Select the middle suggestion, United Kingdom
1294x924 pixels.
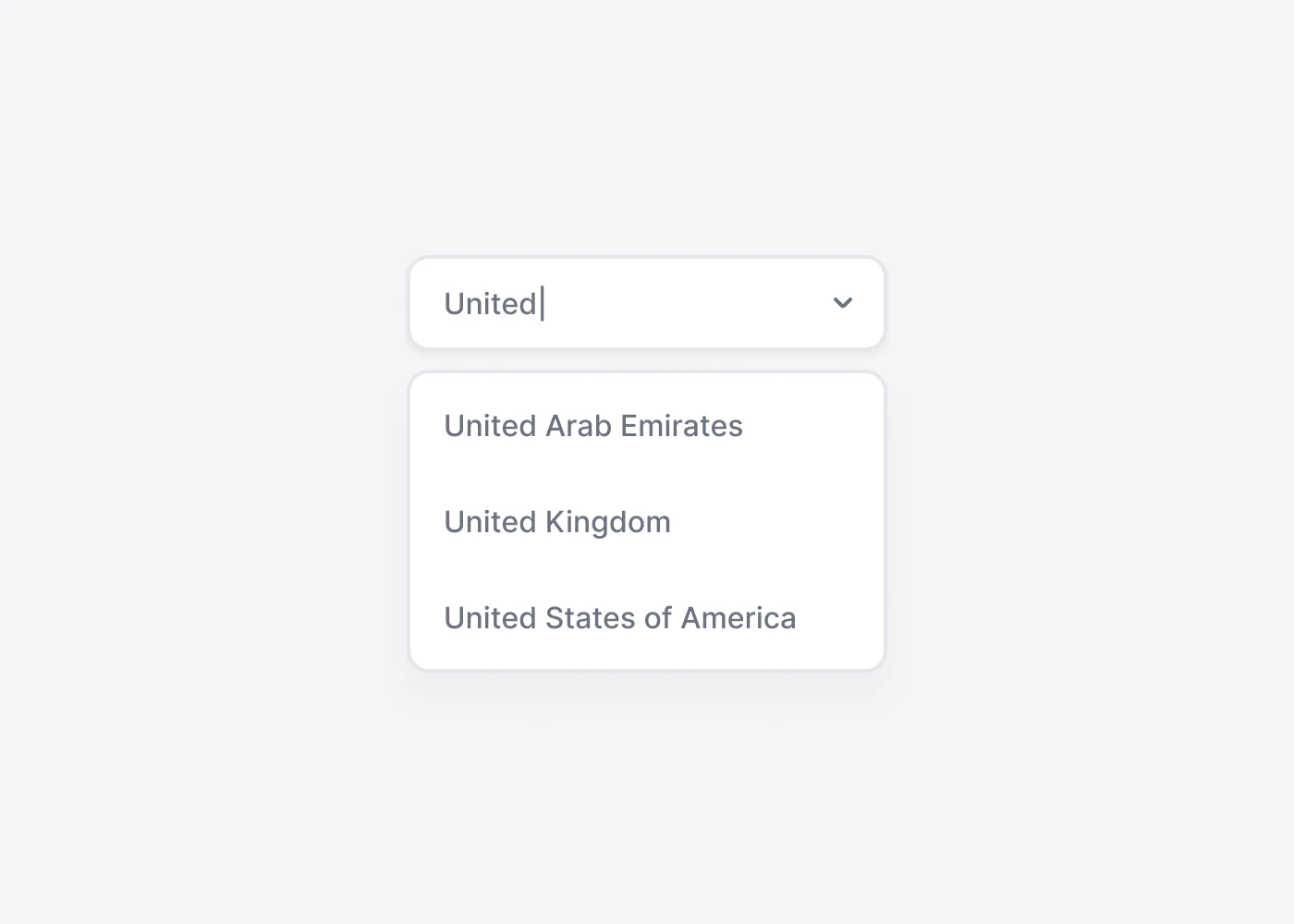(647, 522)
